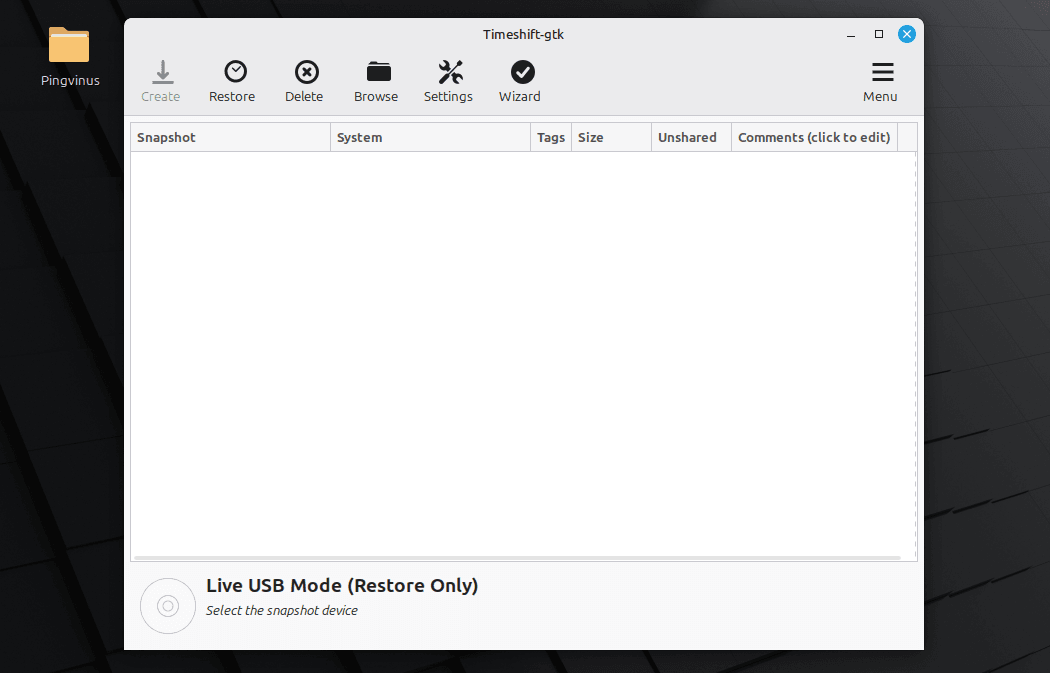Launch the setup Wizard

(x=521, y=73)
